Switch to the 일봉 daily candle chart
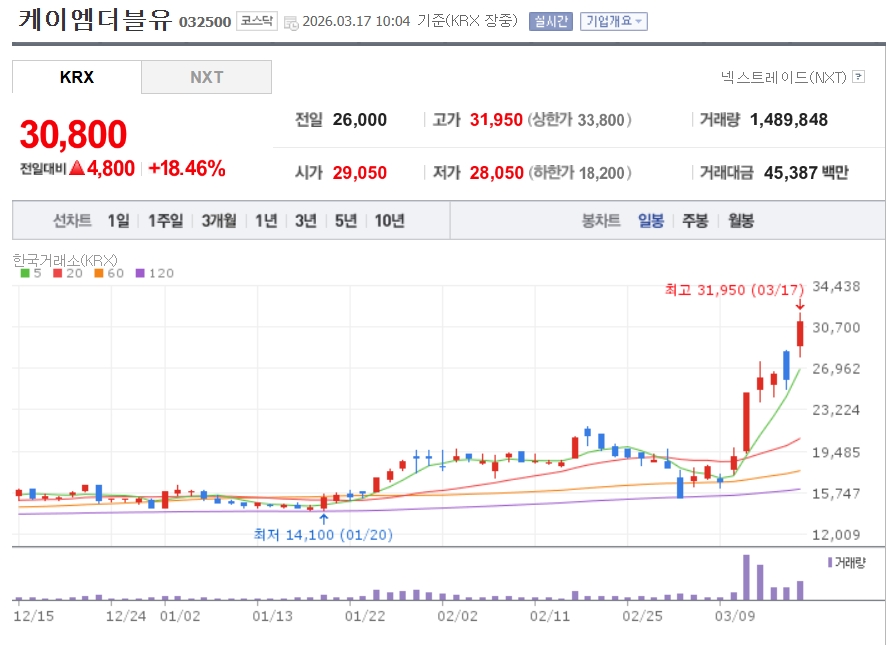This screenshot has height=645, width=886. click(651, 221)
